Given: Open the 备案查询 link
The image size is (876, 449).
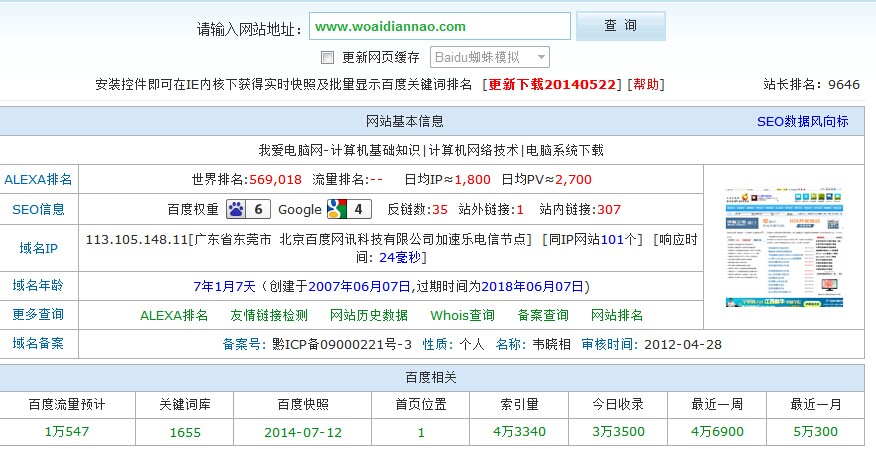Looking at the screenshot, I should (543, 316).
